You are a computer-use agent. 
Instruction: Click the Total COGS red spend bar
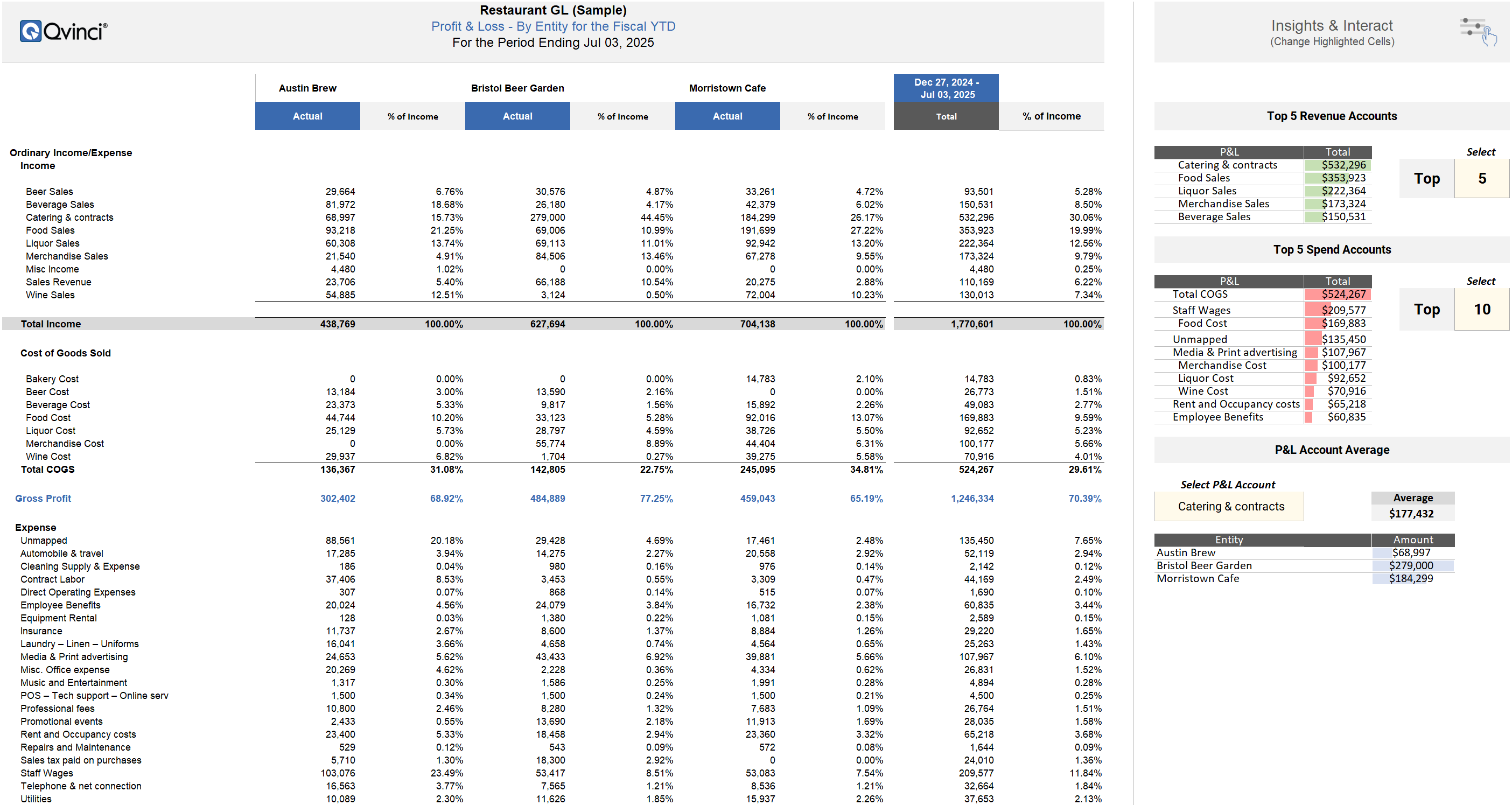click(1338, 294)
